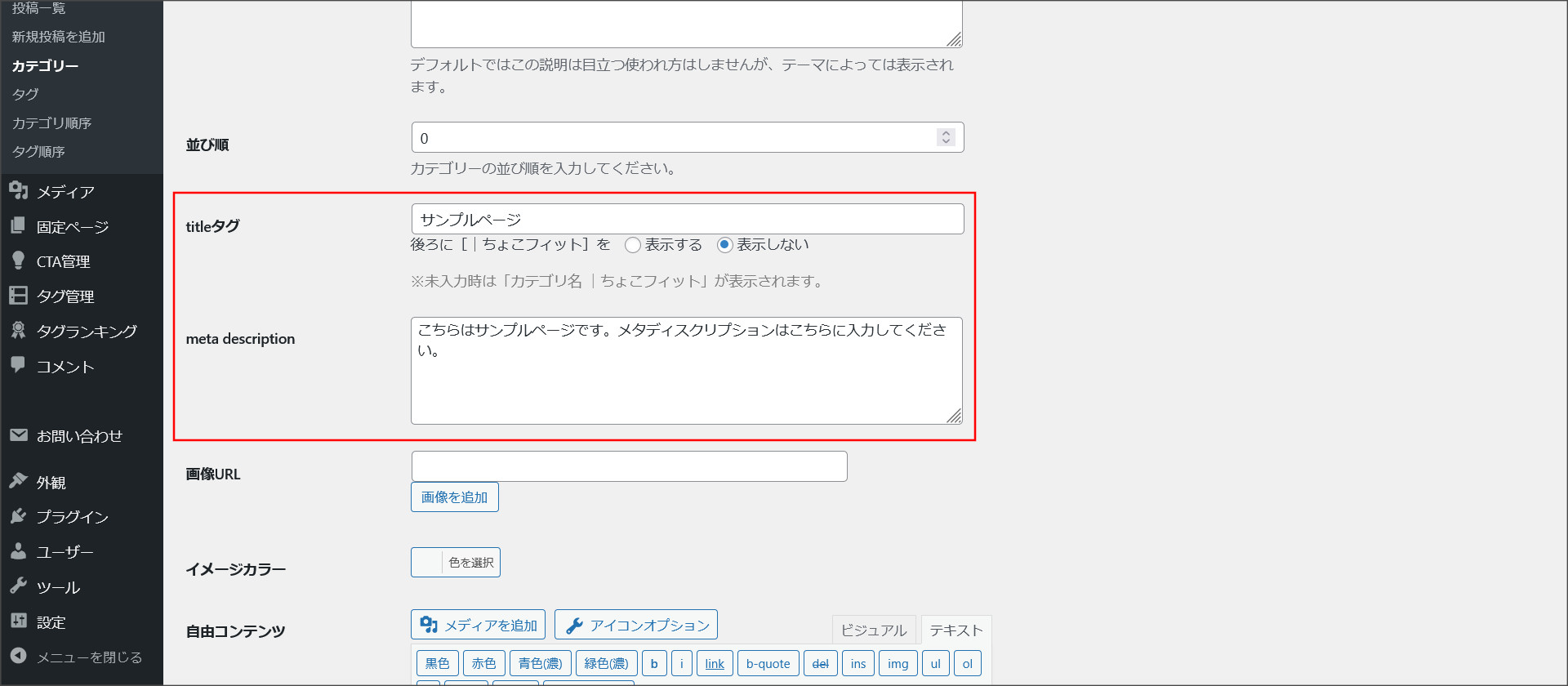Click the CTA管理 lightbulb icon
Viewport: 1568px width, 686px height.
tap(19, 261)
